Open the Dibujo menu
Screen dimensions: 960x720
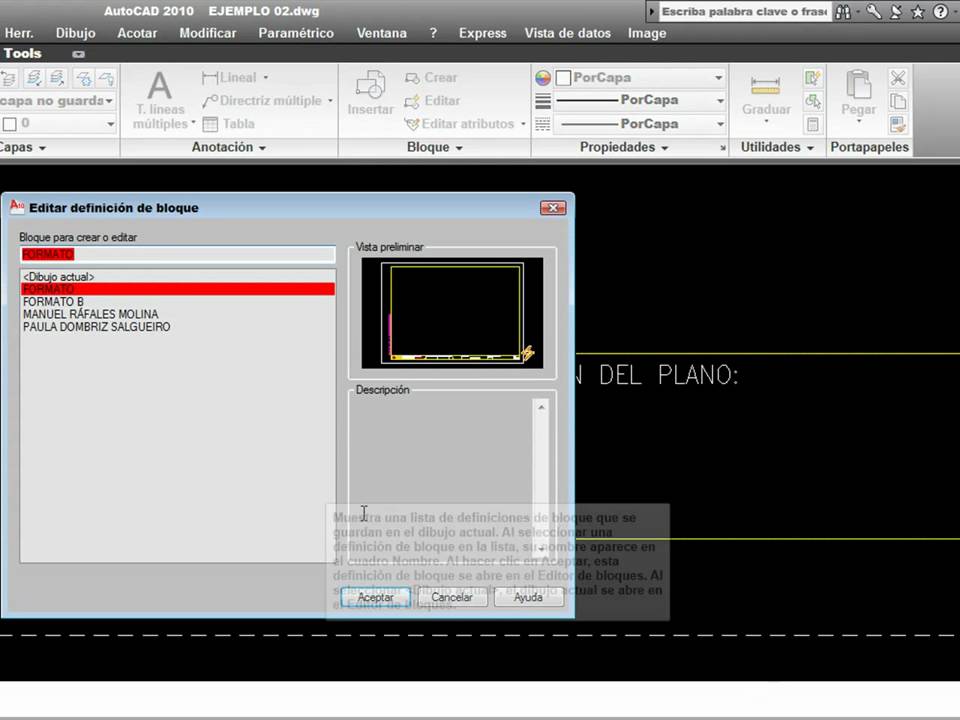(x=75, y=33)
